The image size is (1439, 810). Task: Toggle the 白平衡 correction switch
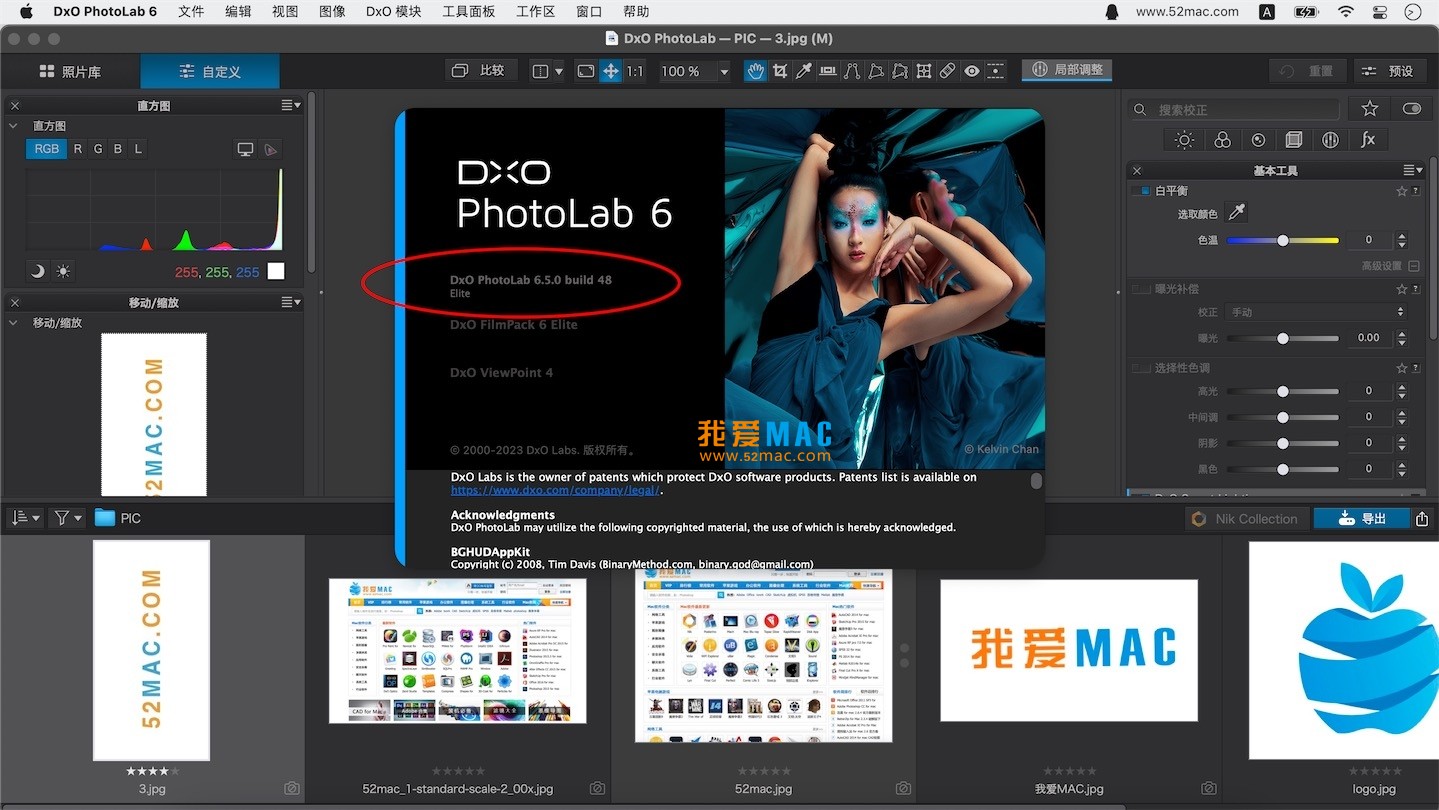pos(1139,190)
